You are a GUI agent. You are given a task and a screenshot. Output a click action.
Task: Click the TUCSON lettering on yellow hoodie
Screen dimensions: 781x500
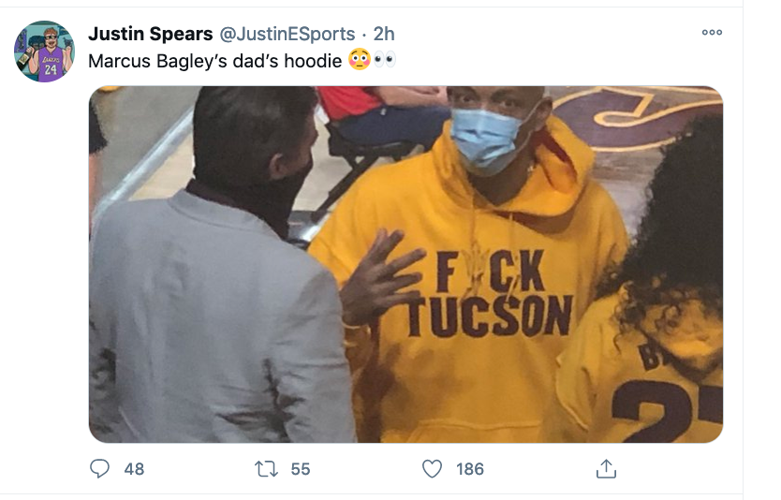(x=489, y=315)
